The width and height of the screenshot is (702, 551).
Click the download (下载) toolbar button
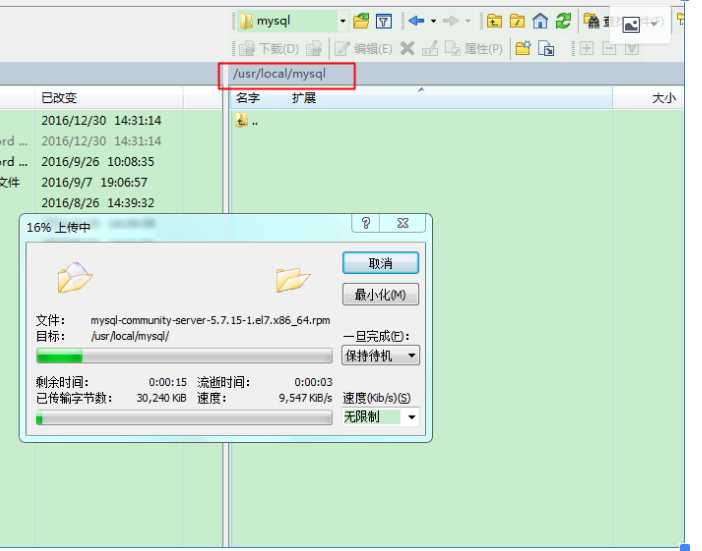click(269, 48)
